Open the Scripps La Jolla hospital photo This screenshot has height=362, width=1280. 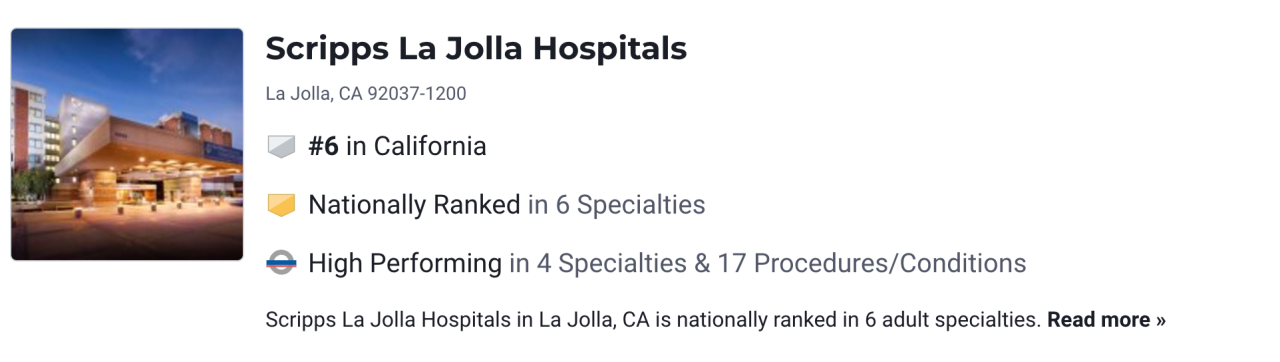127,144
